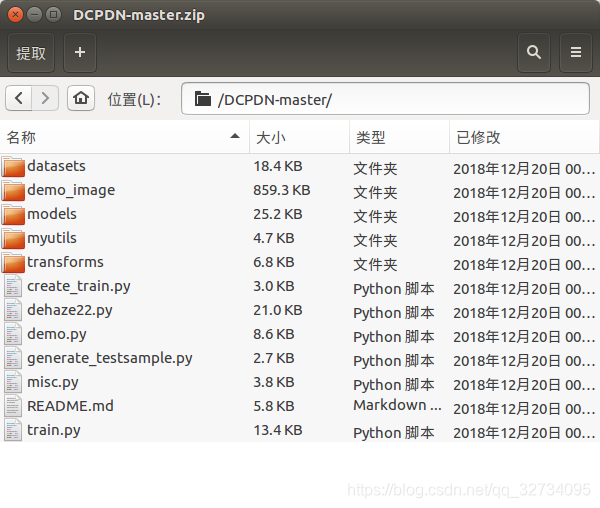Select the file name misc.py
The height and width of the screenshot is (508, 600).
tap(53, 383)
